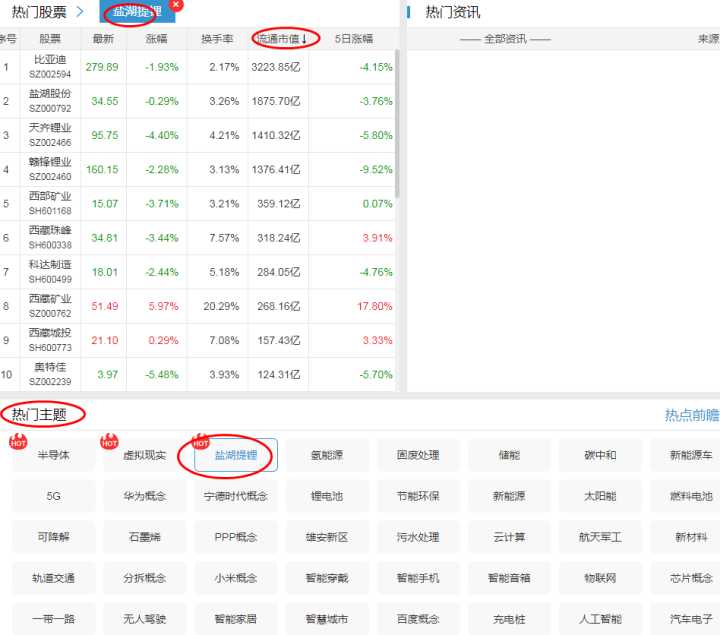Select the 锂电池 theme
720x635 pixels.
(326, 496)
